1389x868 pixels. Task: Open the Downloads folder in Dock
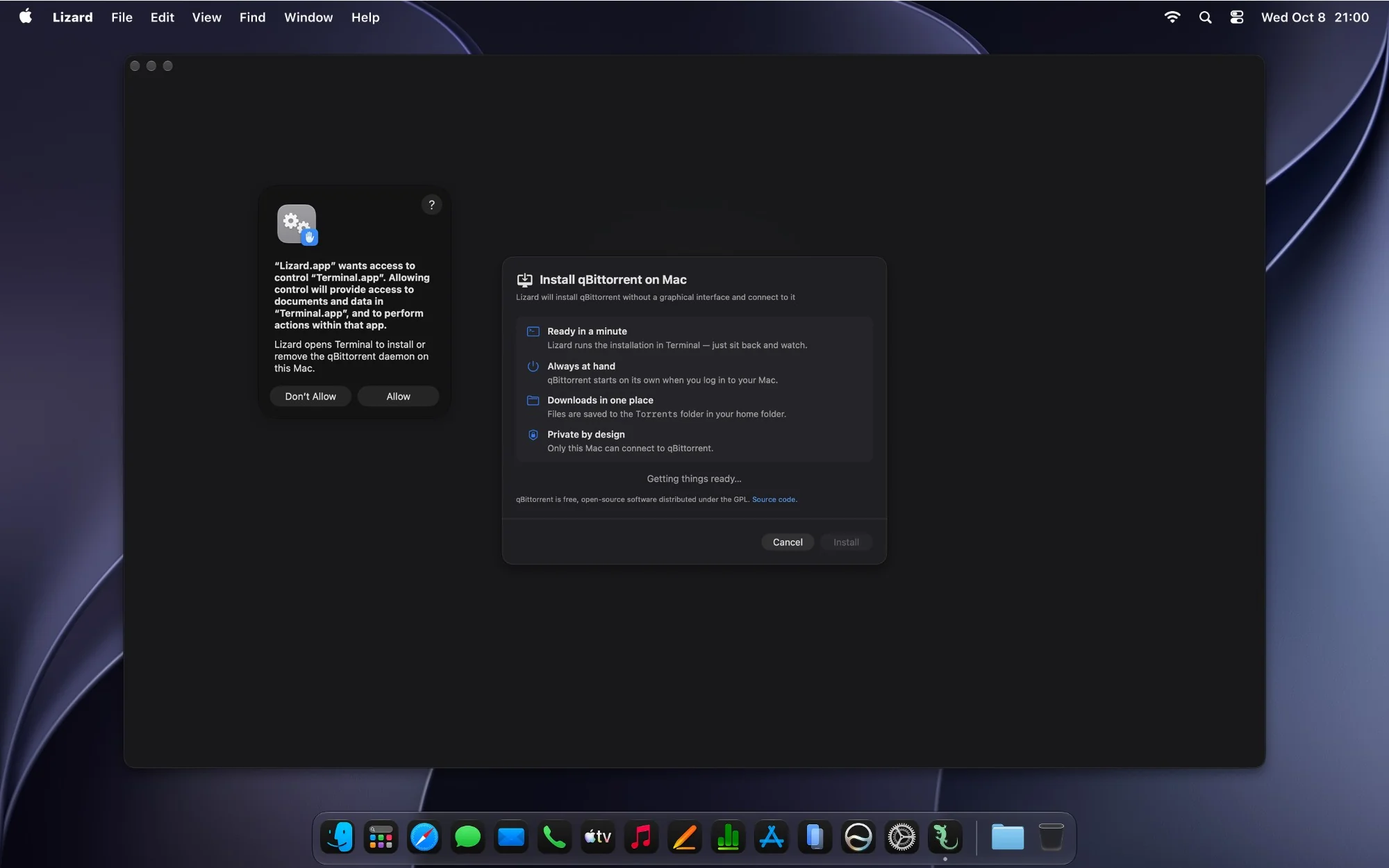pyautogui.click(x=1008, y=837)
